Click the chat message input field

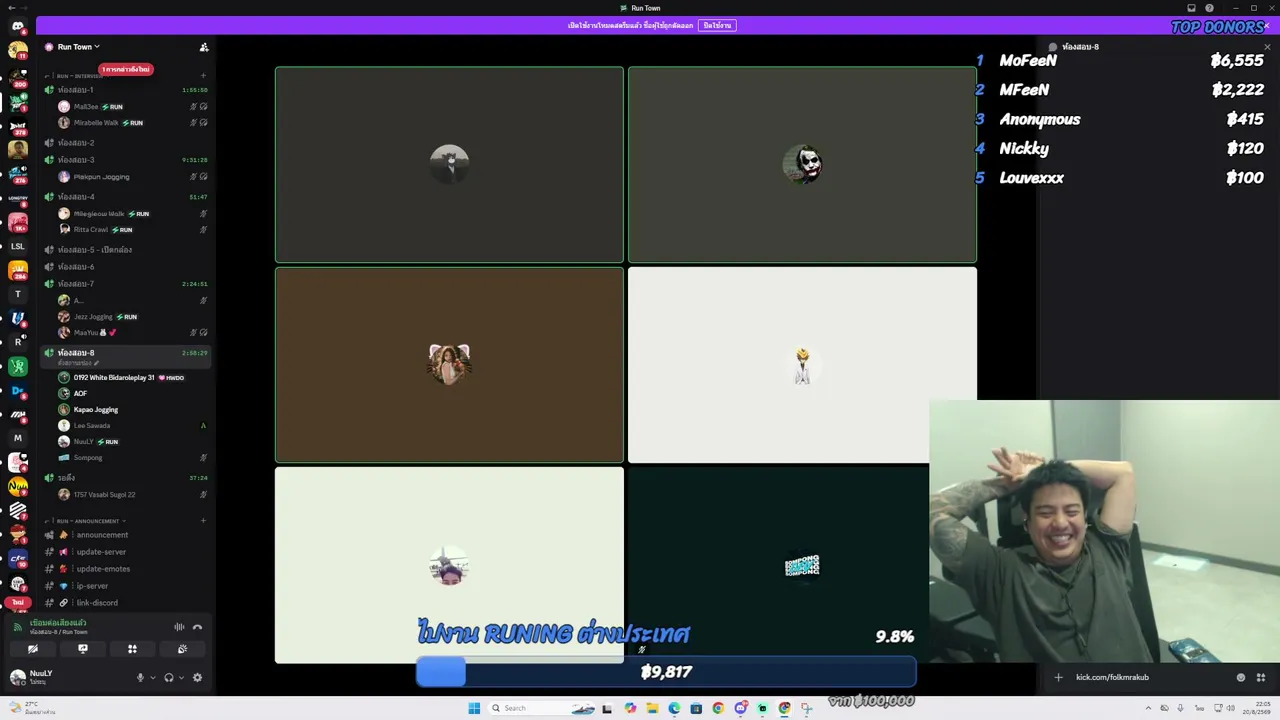[1150, 677]
